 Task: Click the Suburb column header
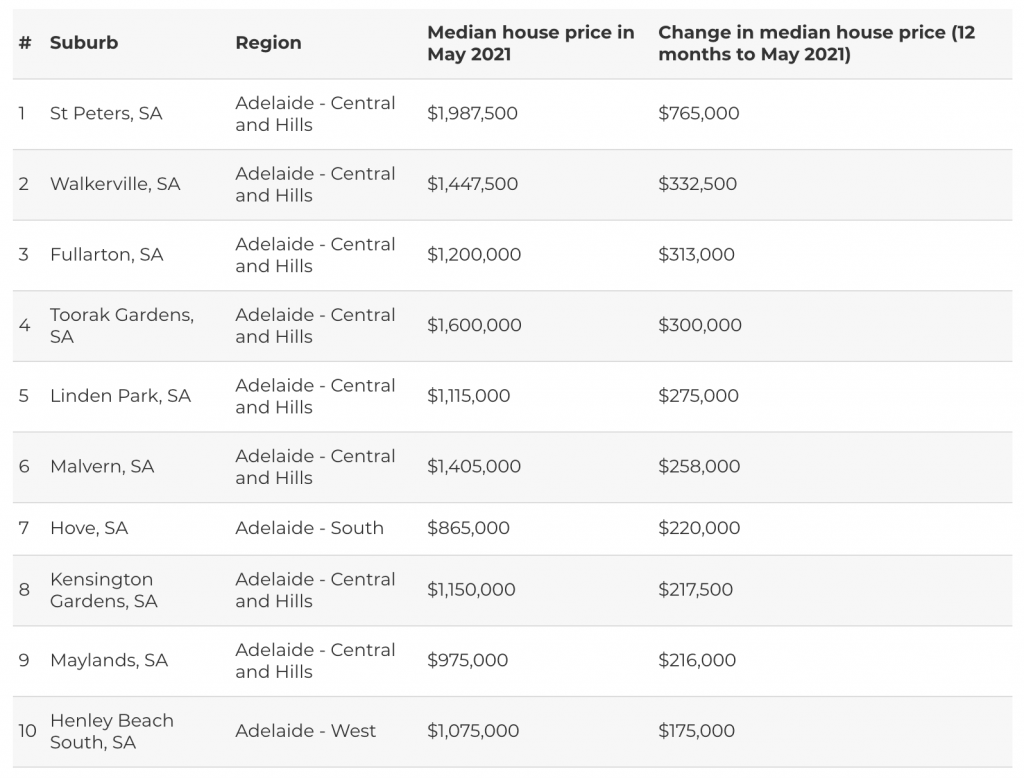(x=84, y=43)
